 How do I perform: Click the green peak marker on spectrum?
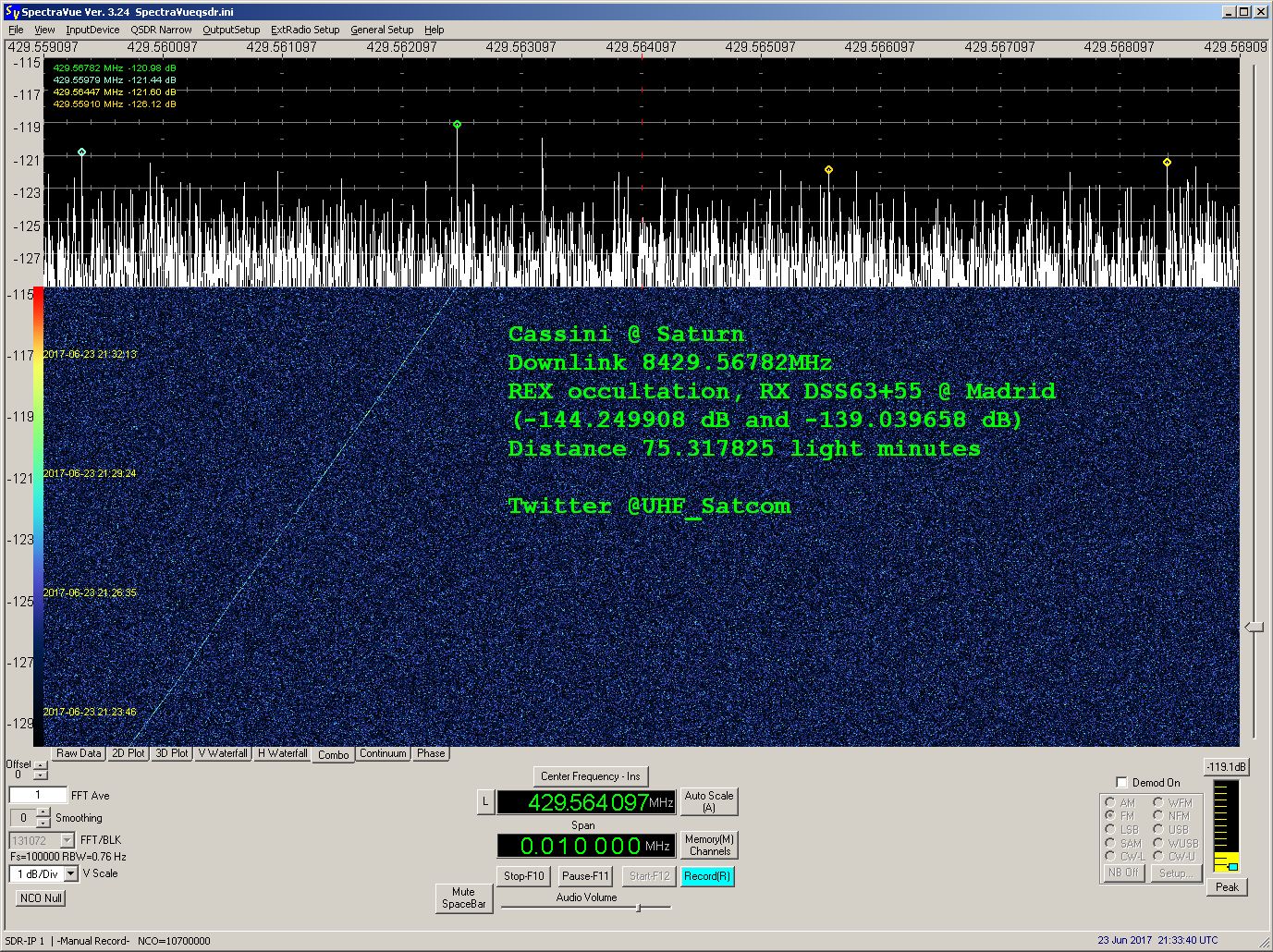[457, 124]
